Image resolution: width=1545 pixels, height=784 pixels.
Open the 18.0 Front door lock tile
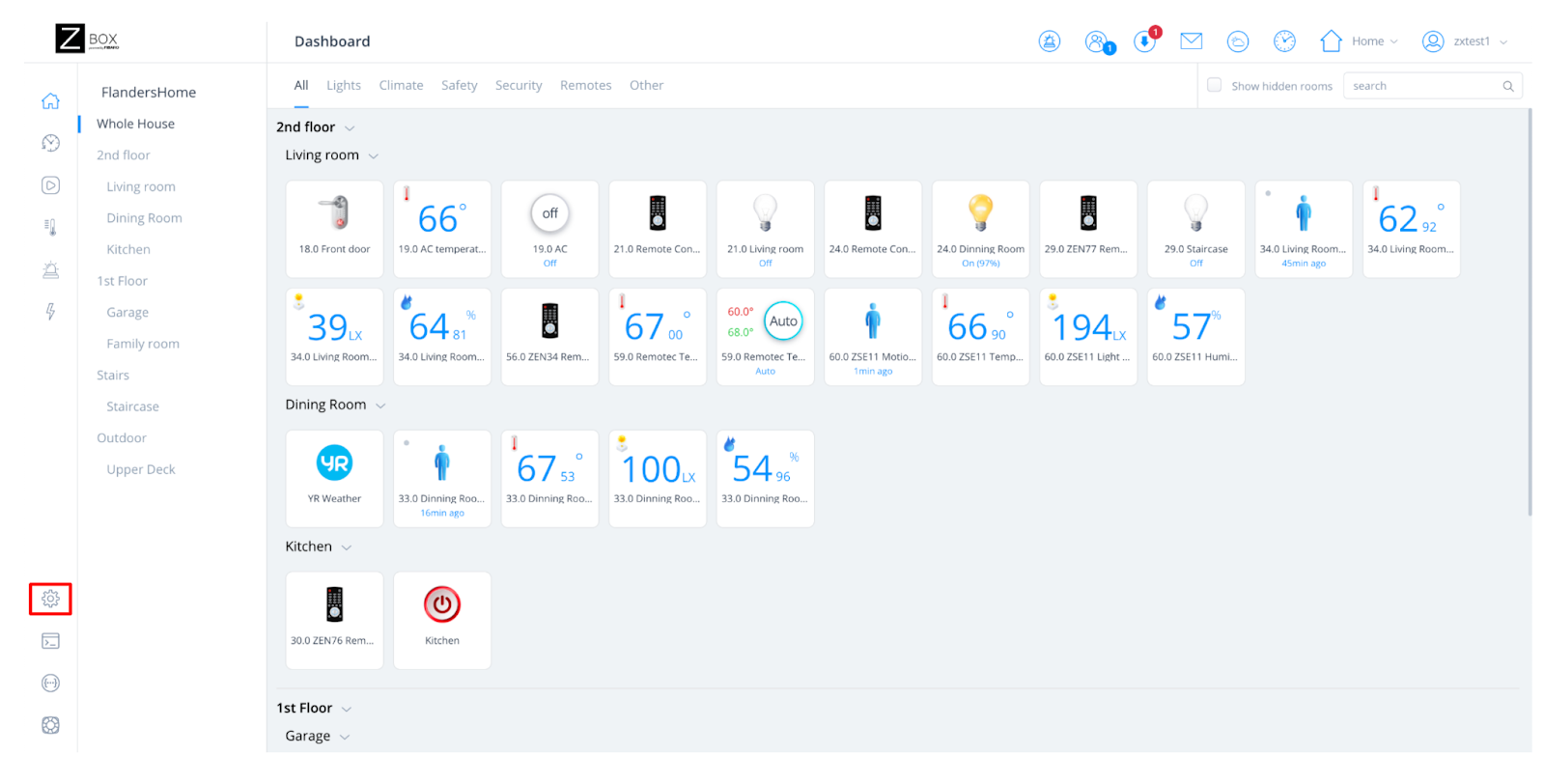tap(334, 229)
